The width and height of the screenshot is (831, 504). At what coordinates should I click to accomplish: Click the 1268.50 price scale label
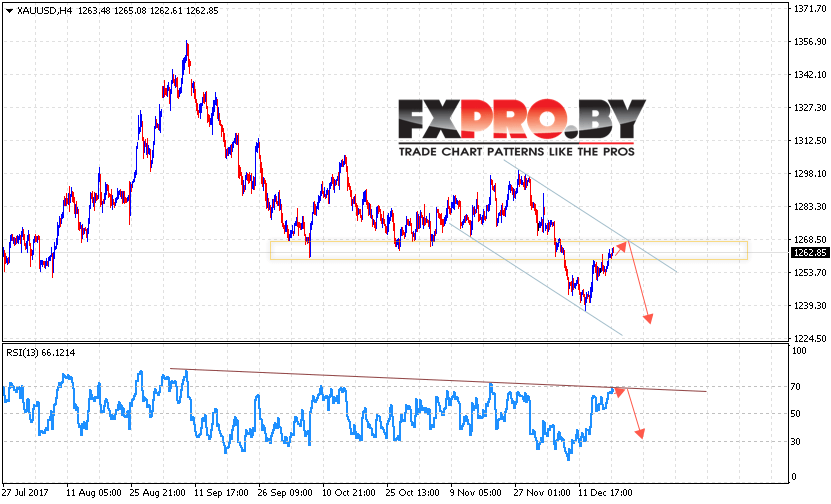point(809,240)
